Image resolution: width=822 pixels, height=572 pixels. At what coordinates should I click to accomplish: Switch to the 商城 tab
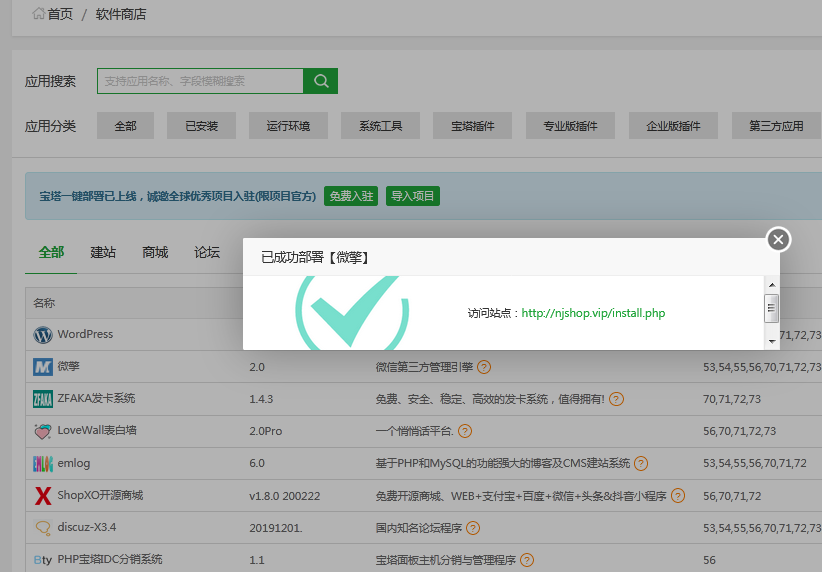[x=155, y=252]
